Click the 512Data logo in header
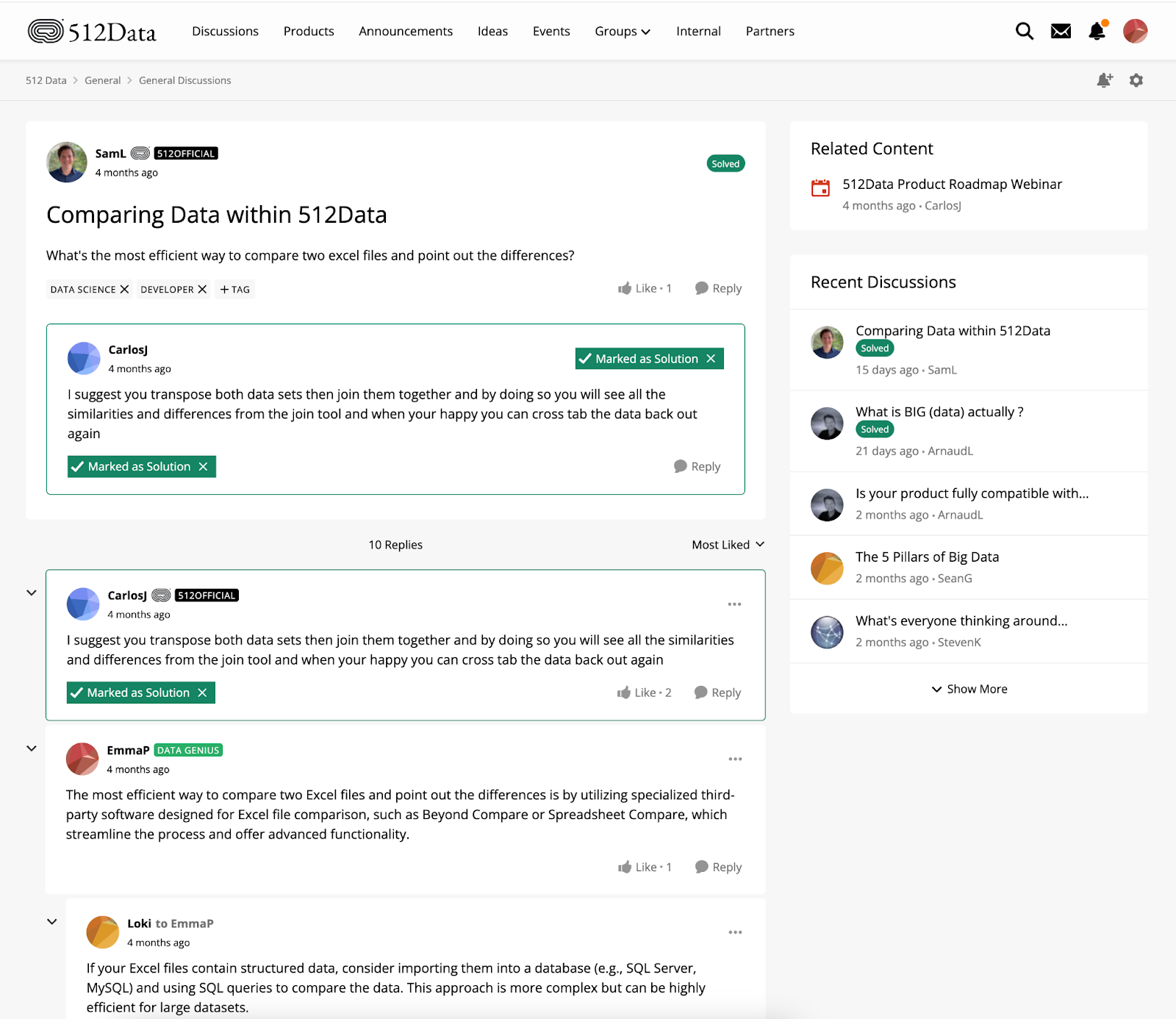Image resolution: width=1176 pixels, height=1019 pixels. coord(92,31)
